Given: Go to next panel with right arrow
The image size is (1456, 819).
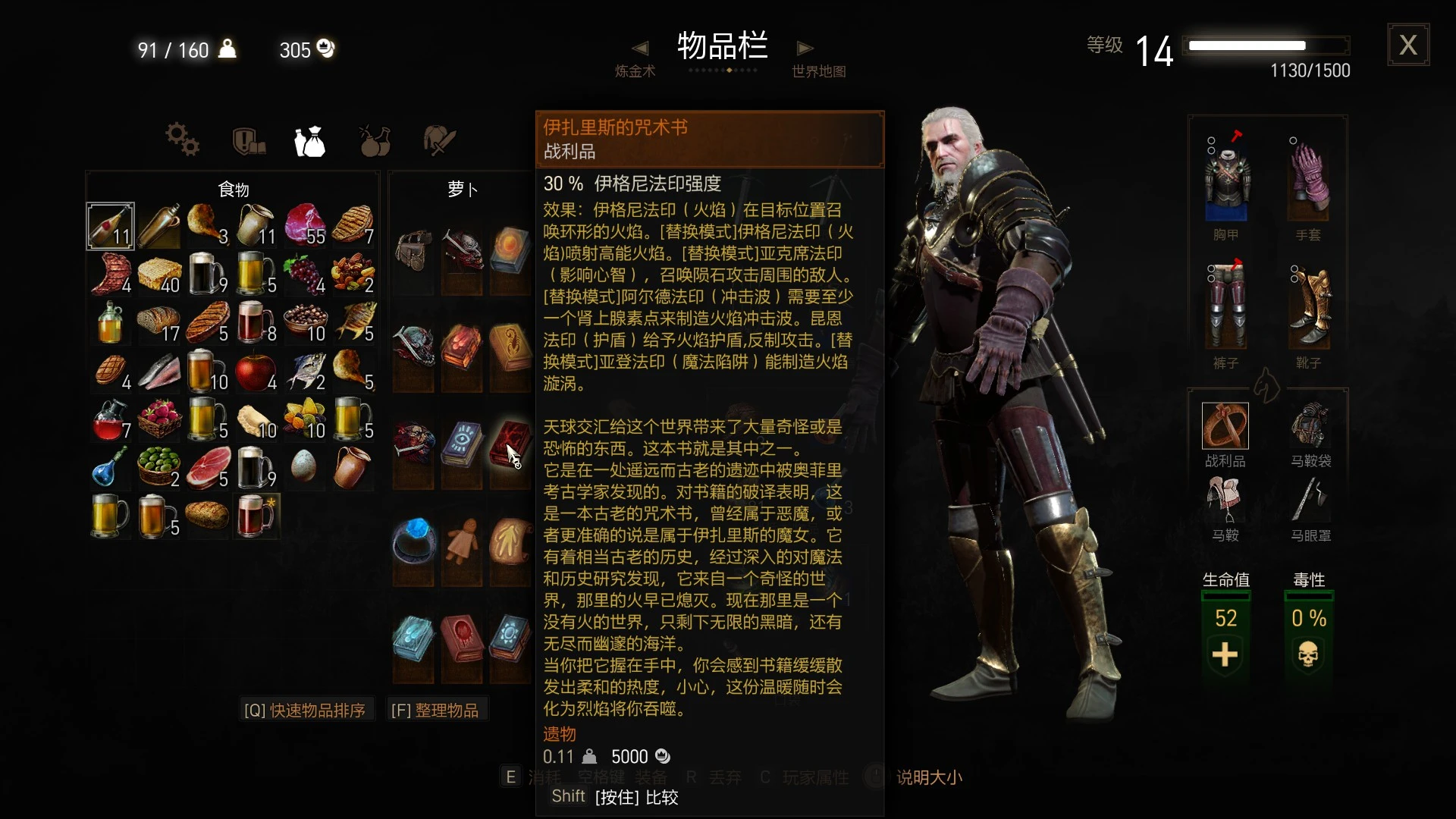Looking at the screenshot, I should (x=805, y=49).
